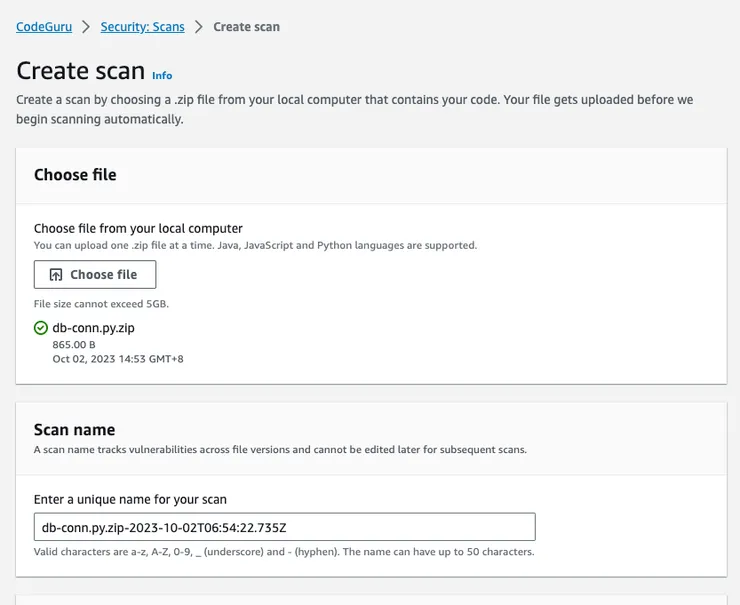
Task: Go to Security: Scans breadcrumb link
Action: (x=142, y=27)
